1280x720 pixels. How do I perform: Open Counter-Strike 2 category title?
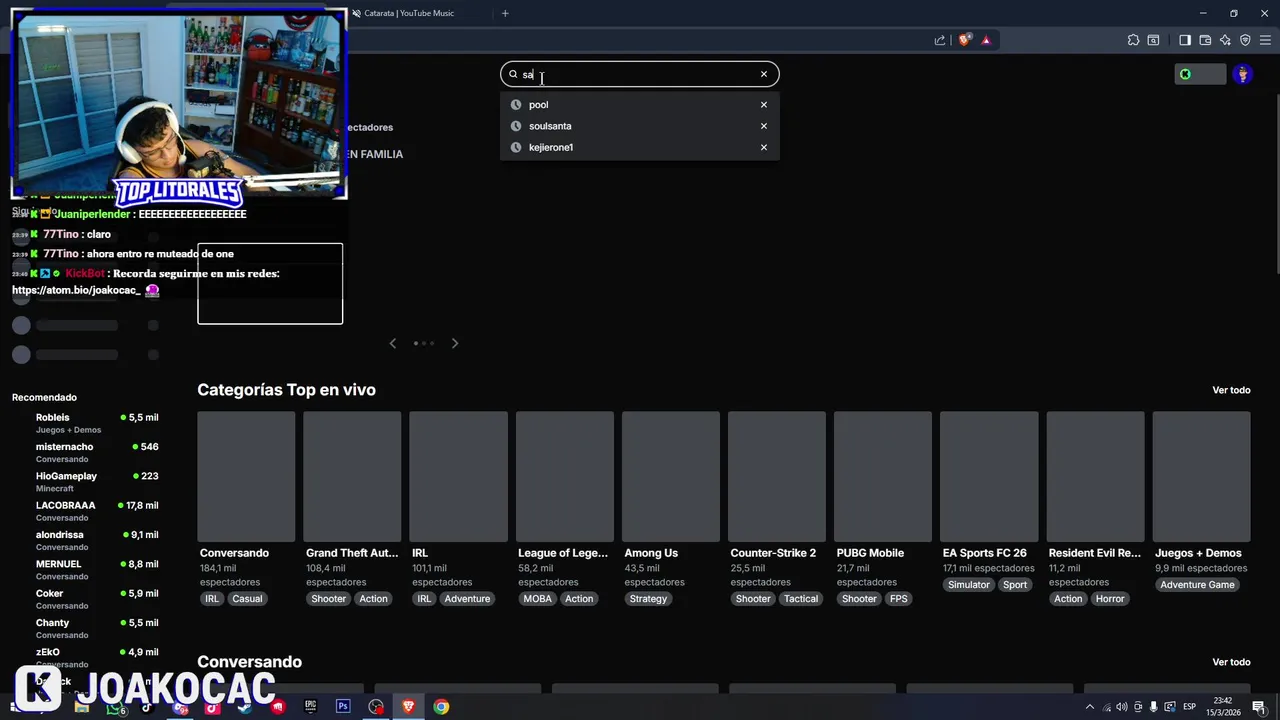773,553
